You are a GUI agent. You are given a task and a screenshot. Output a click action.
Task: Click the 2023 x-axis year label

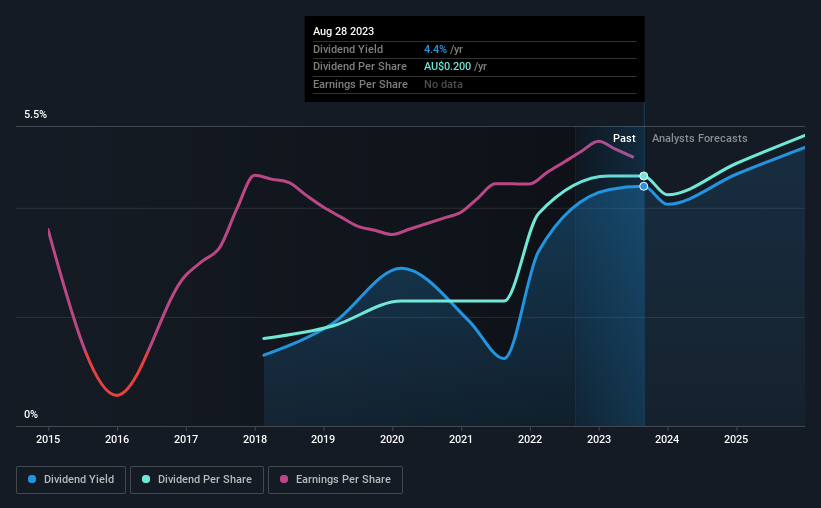coord(599,439)
